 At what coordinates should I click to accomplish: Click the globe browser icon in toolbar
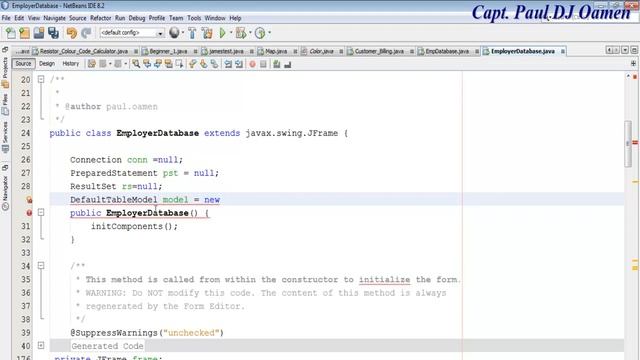coord(174,33)
